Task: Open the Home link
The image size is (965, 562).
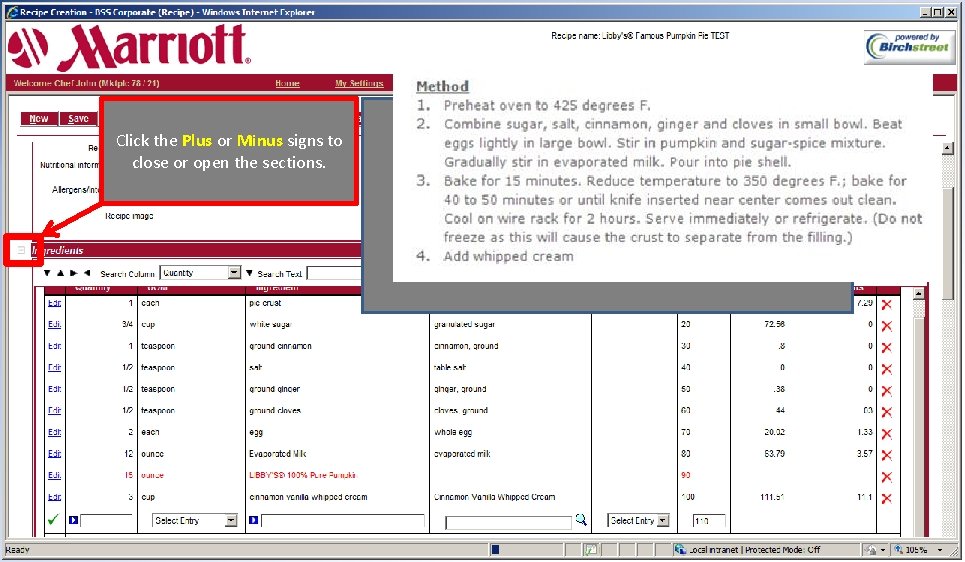Action: 287,83
